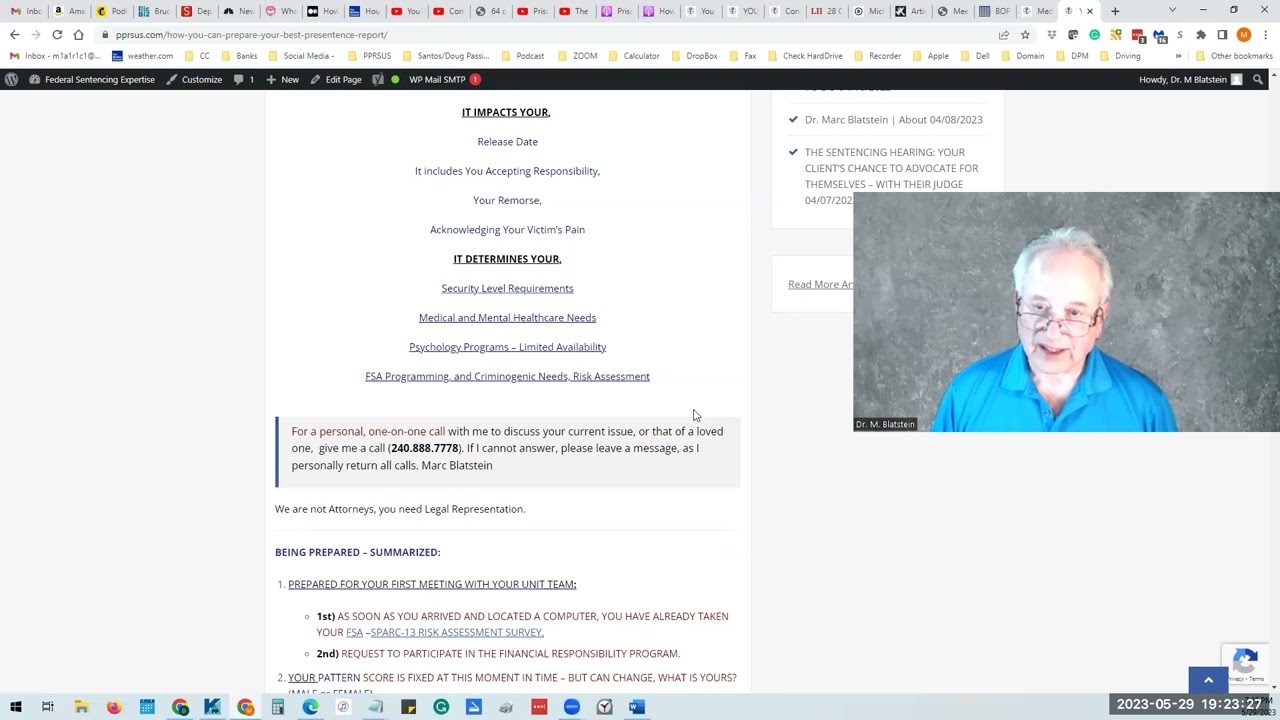
Task: Open Task View on the taskbar
Action: point(47,707)
